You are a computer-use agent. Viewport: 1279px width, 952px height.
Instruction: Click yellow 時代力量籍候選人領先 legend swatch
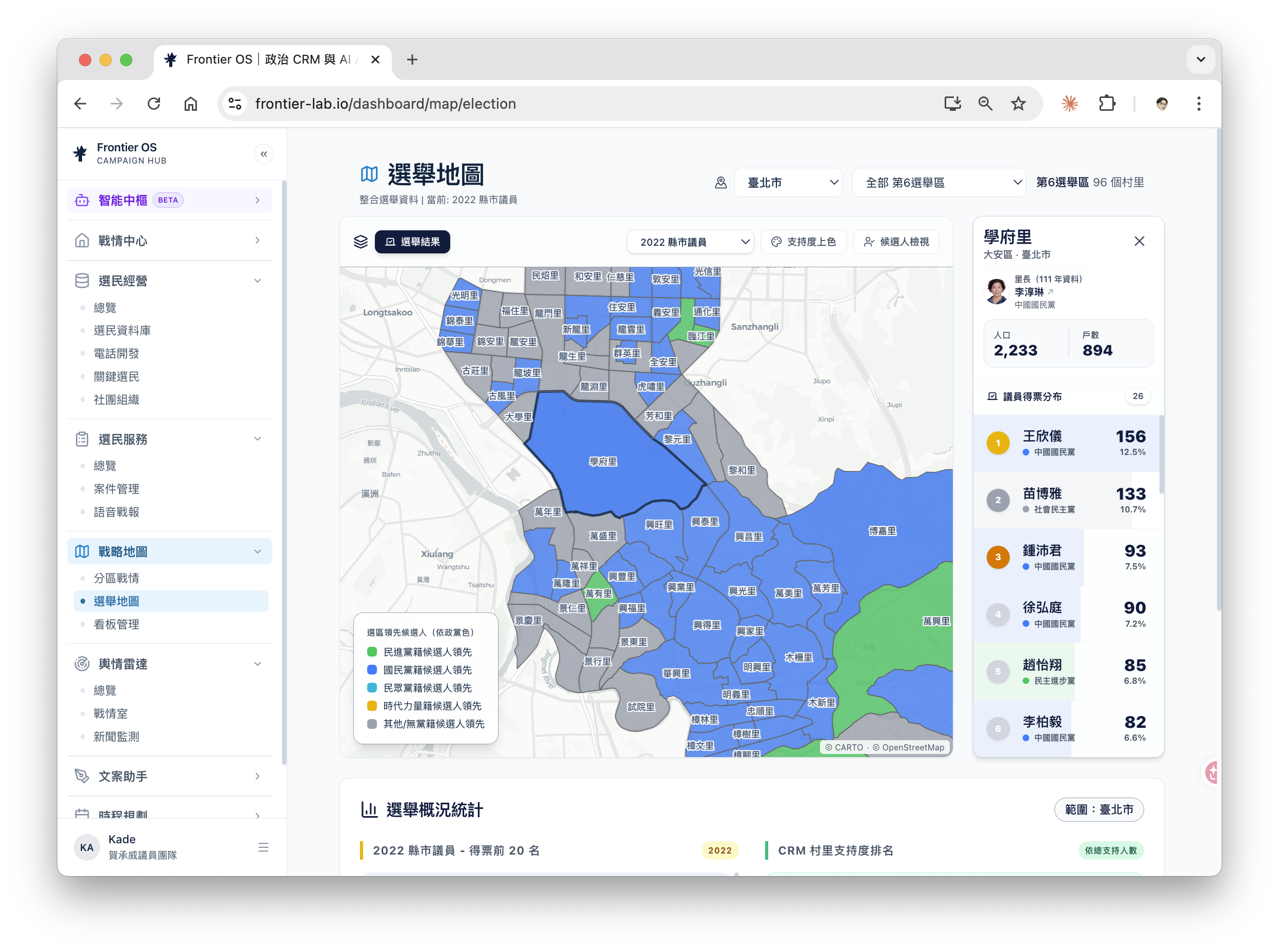click(x=372, y=705)
